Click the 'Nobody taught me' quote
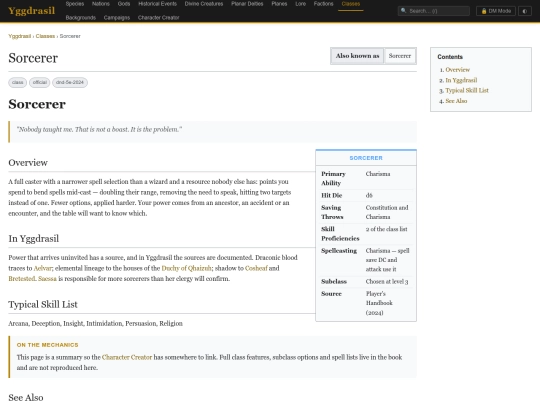The width and height of the screenshot is (540, 405). pos(99,129)
